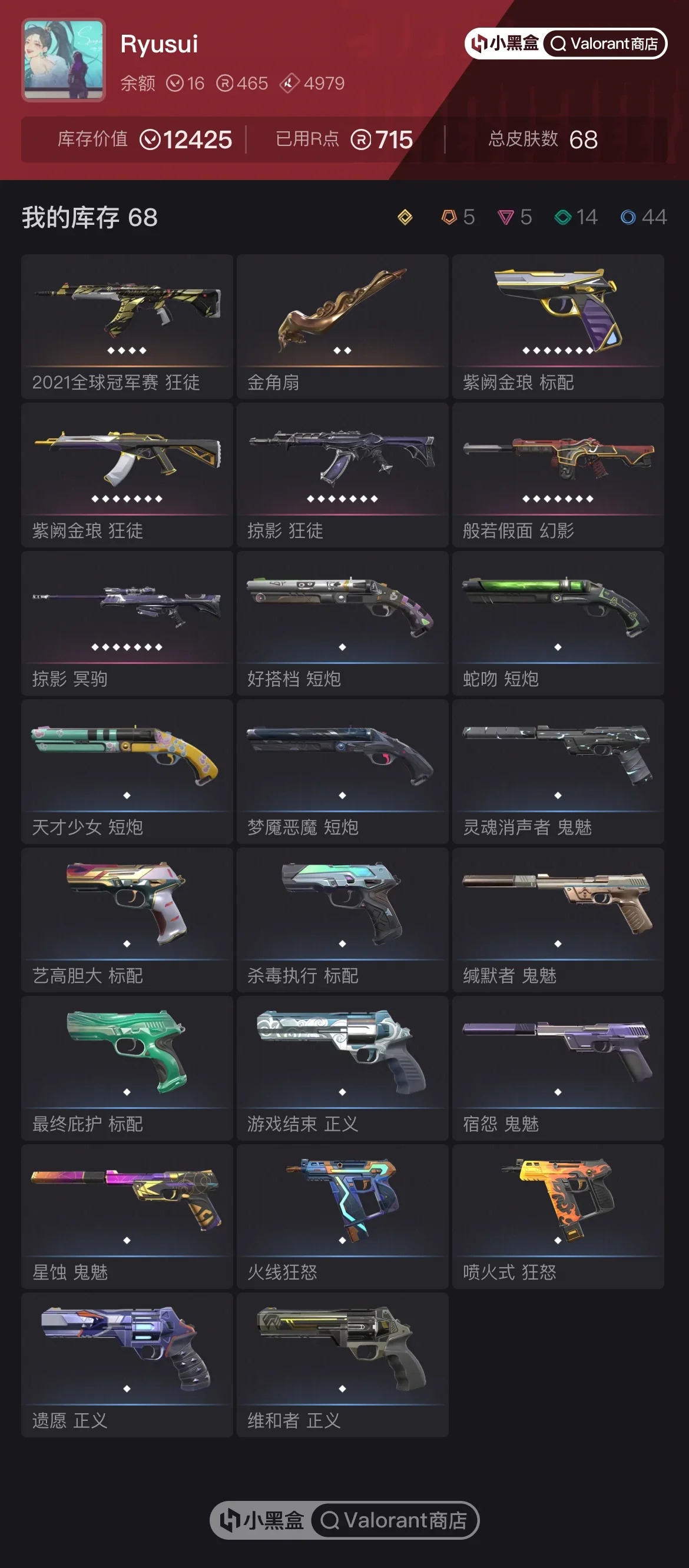Click the VP balance coin icon
Image resolution: width=689 pixels, height=1568 pixels.
pos(175,83)
